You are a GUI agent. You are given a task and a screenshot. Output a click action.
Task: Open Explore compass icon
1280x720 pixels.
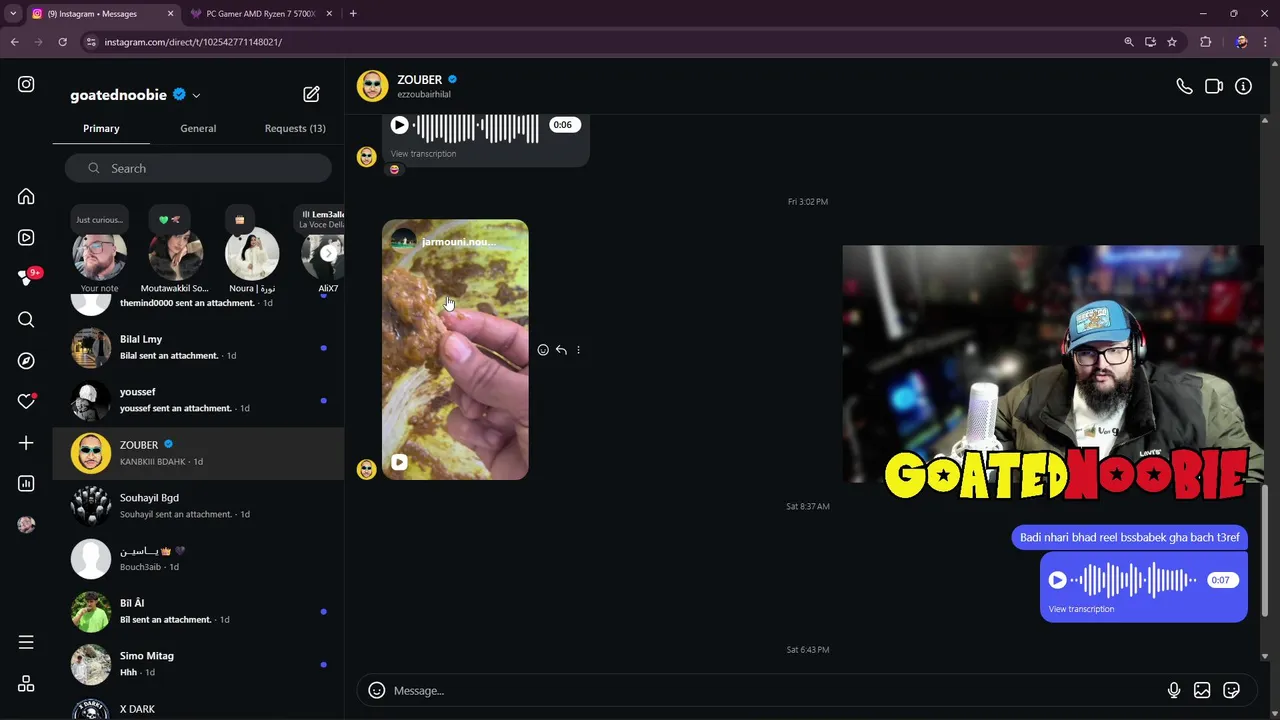[26, 361]
